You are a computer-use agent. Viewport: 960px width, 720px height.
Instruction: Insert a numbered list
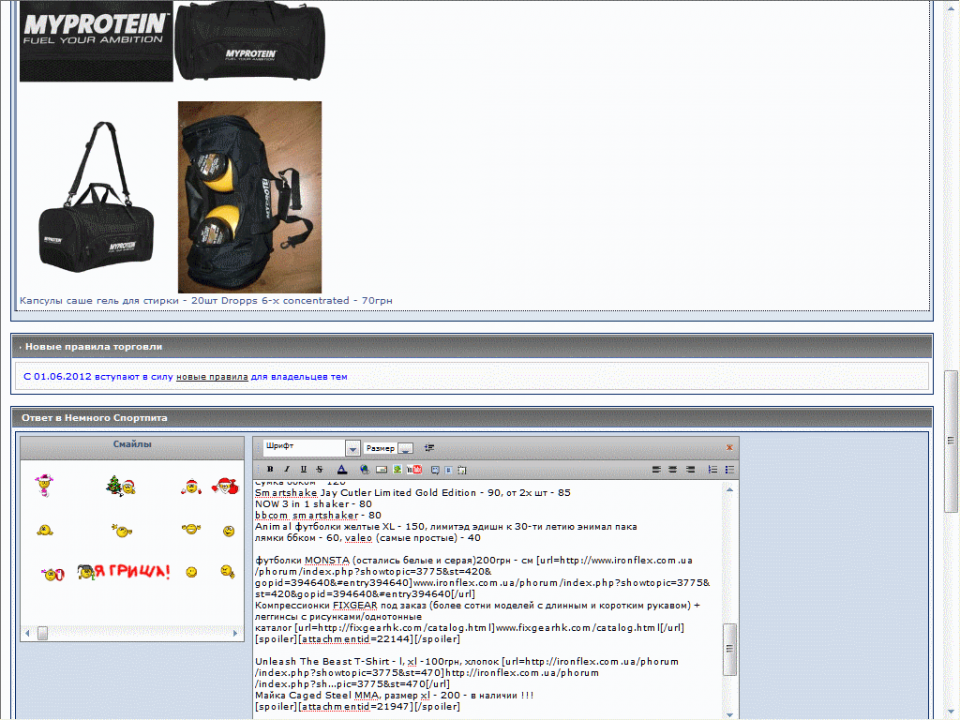713,469
